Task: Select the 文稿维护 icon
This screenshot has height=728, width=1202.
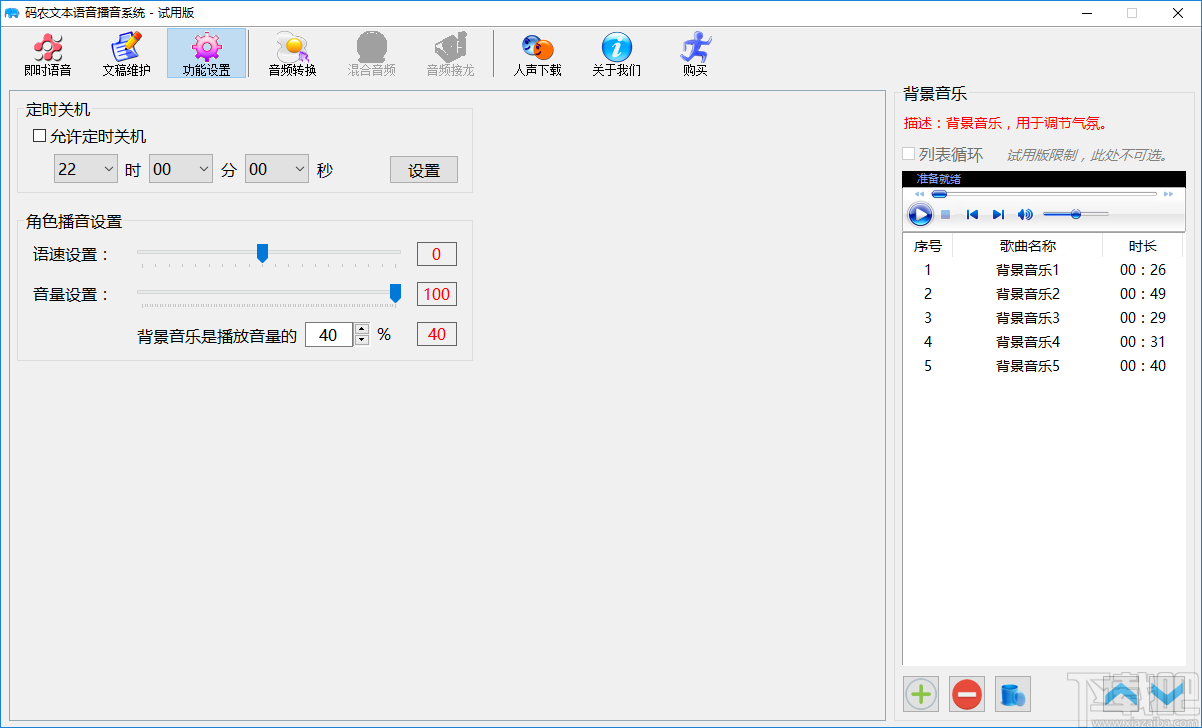Action: click(126, 54)
